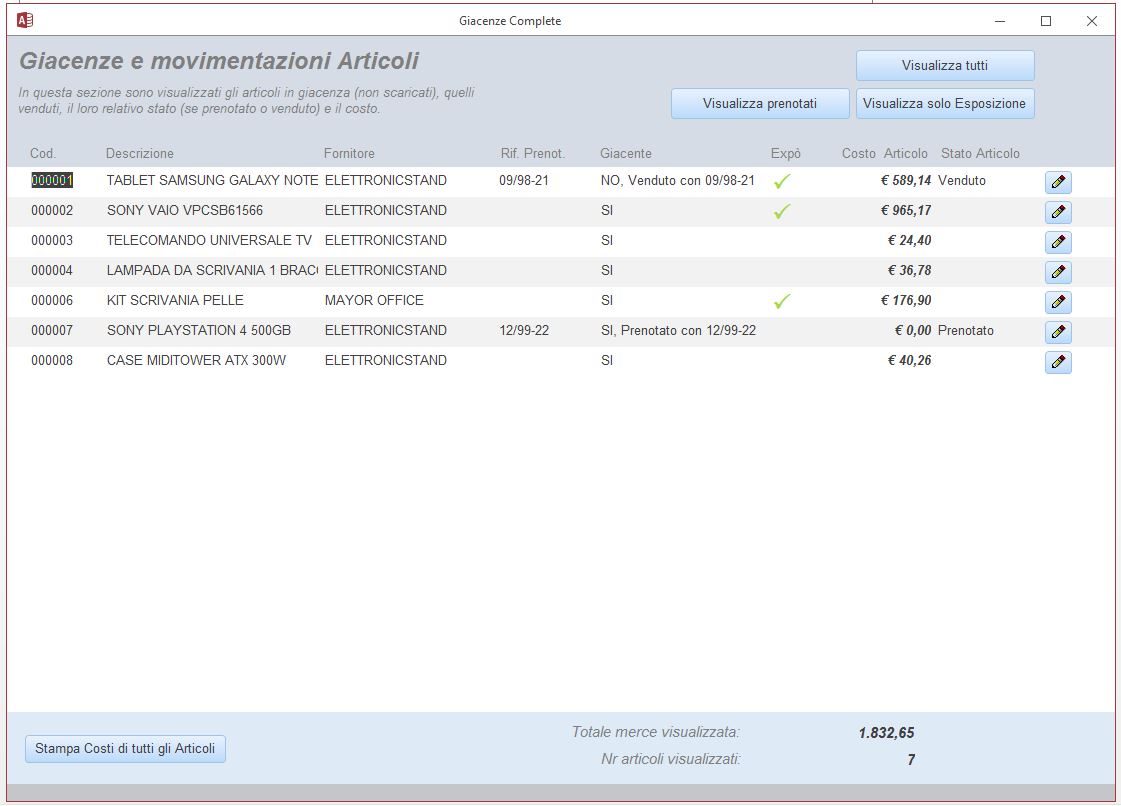Image resolution: width=1121 pixels, height=806 pixels.
Task: Click supplier MAYOR OFFICE cell
Action: tap(374, 300)
